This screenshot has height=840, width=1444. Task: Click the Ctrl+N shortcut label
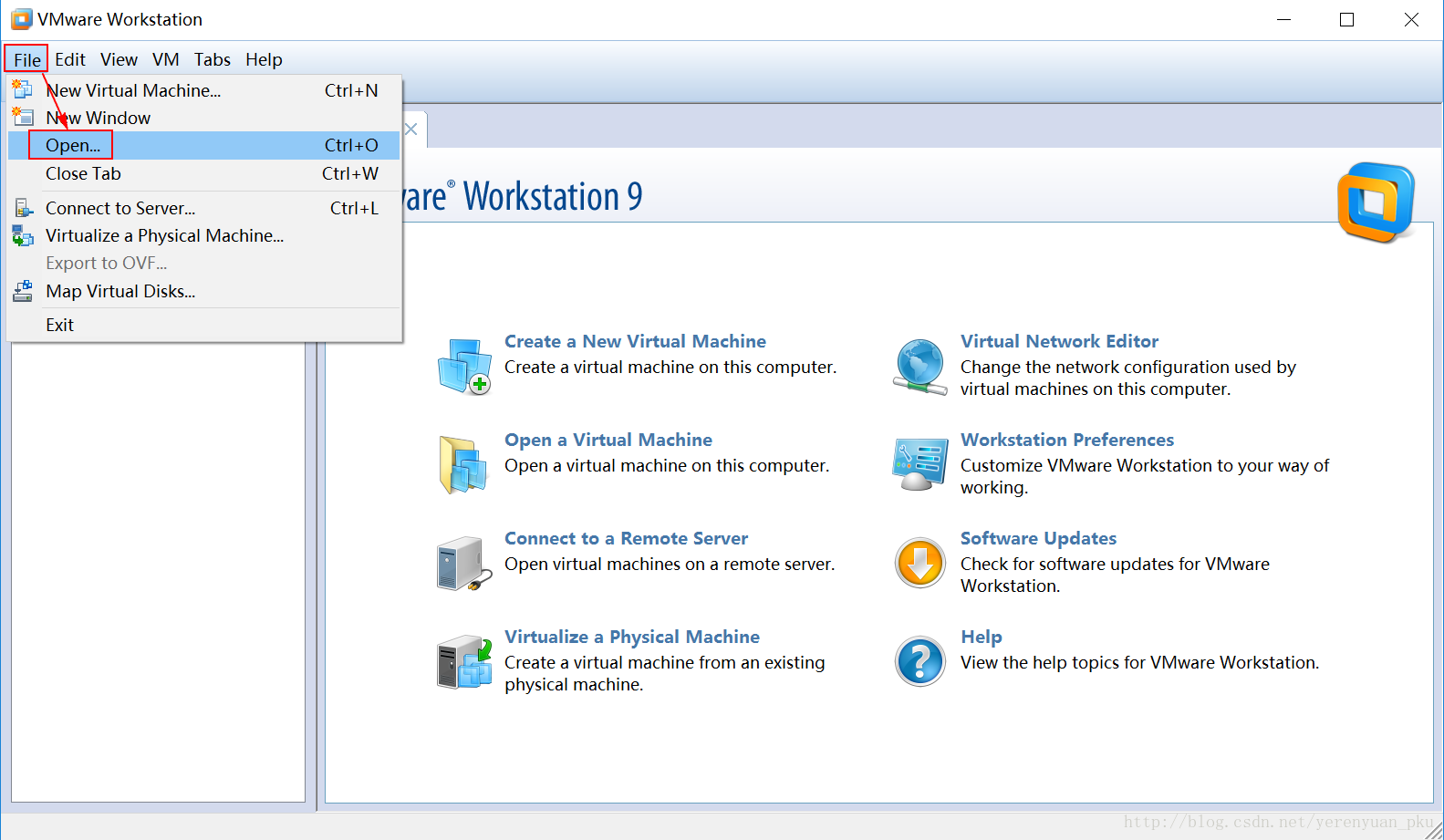(351, 90)
